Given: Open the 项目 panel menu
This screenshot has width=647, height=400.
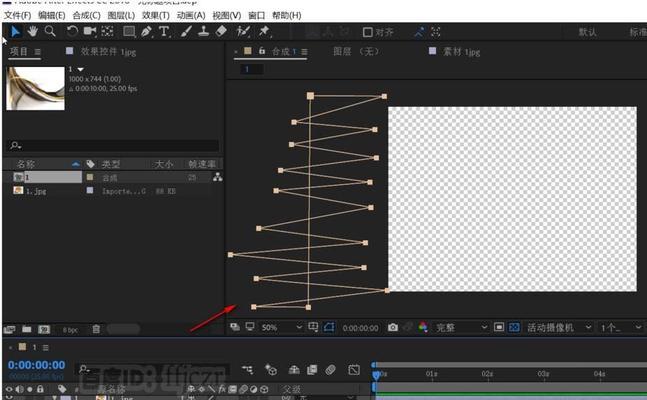Looking at the screenshot, I should [38, 52].
